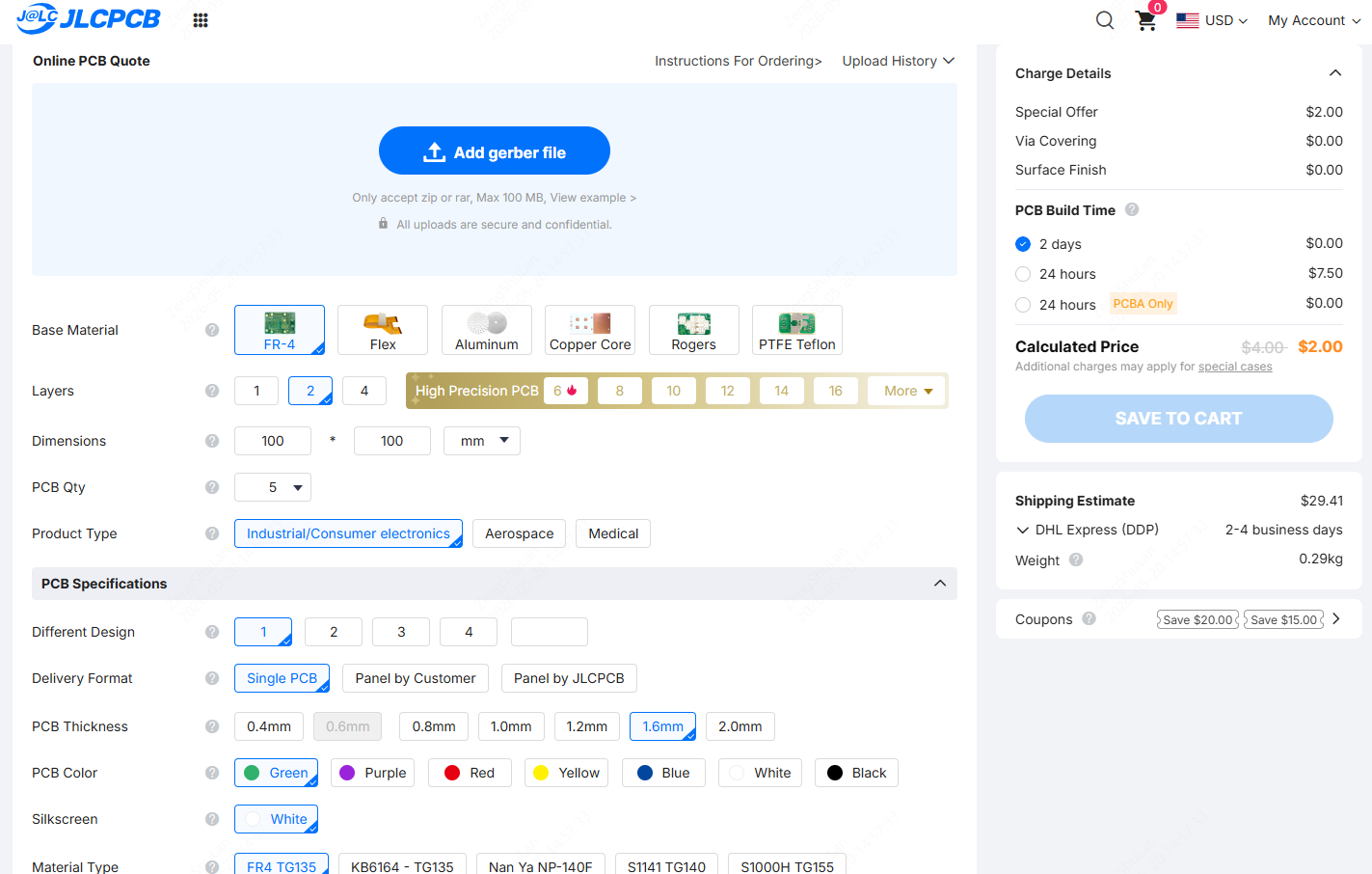This screenshot has width=1372, height=874.
Task: Click the first Dimensions input showing 100
Action: 273,441
